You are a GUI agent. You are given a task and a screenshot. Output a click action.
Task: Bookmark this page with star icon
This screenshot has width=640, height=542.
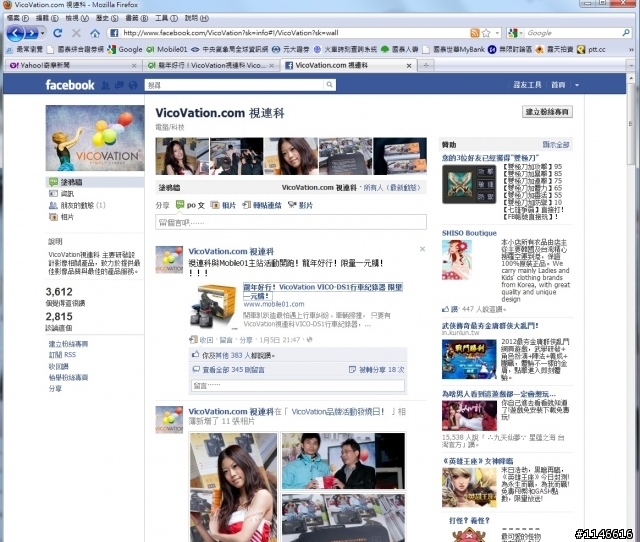click(486, 33)
